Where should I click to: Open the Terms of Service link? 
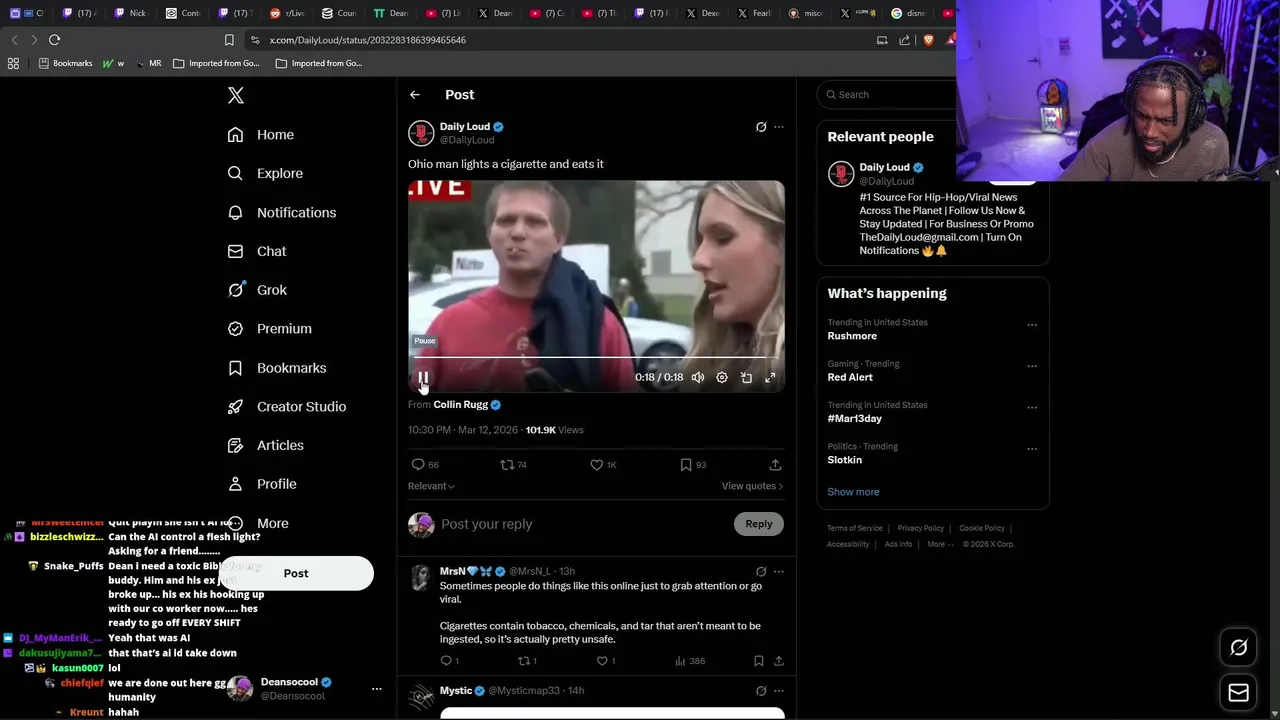(855, 528)
